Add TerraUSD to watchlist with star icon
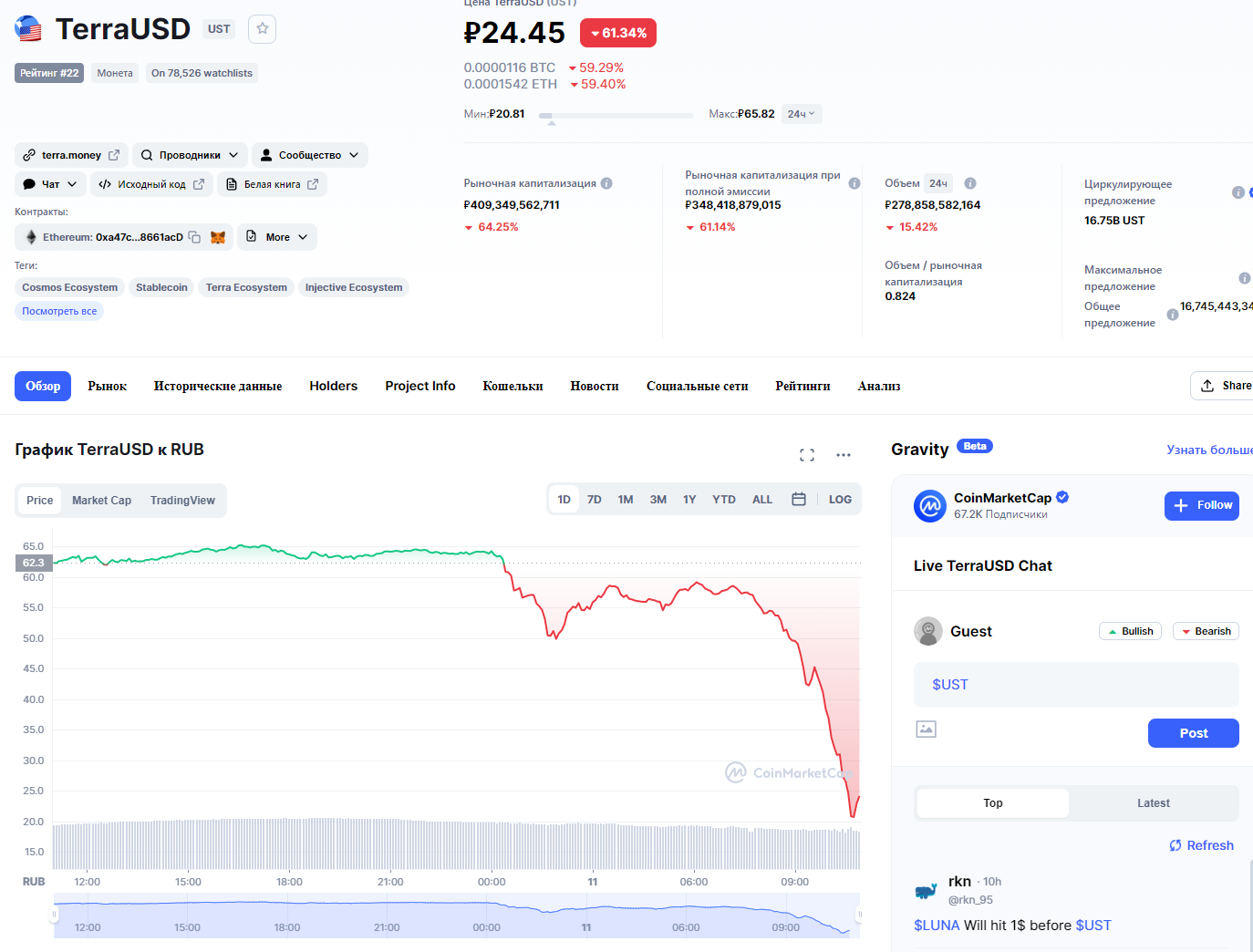The image size is (1253, 952). [263, 29]
